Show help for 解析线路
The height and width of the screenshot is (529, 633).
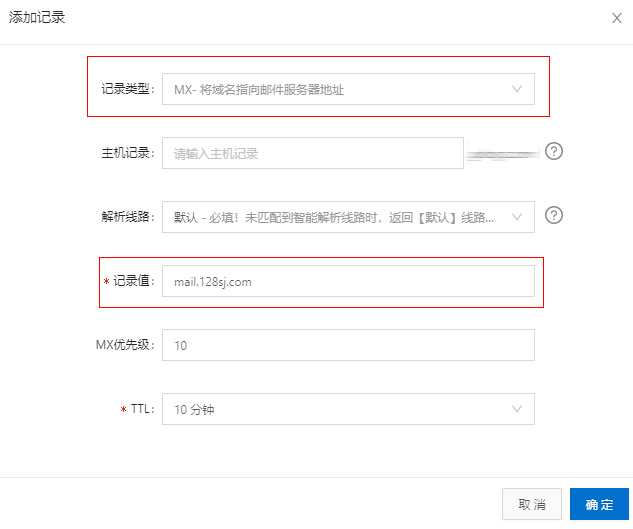pos(554,215)
